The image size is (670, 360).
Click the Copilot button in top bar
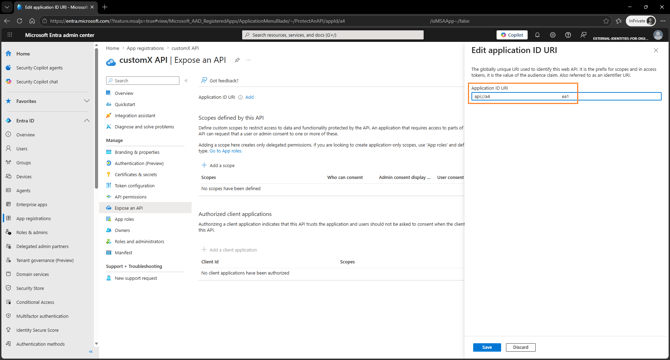(512, 35)
